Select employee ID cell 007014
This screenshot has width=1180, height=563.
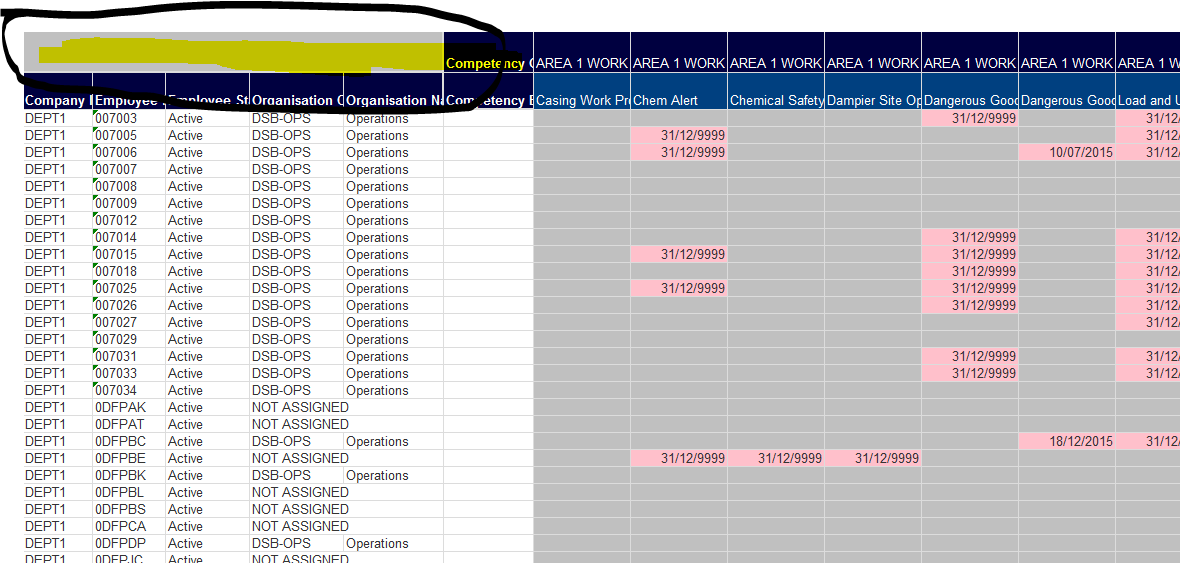tap(129, 237)
